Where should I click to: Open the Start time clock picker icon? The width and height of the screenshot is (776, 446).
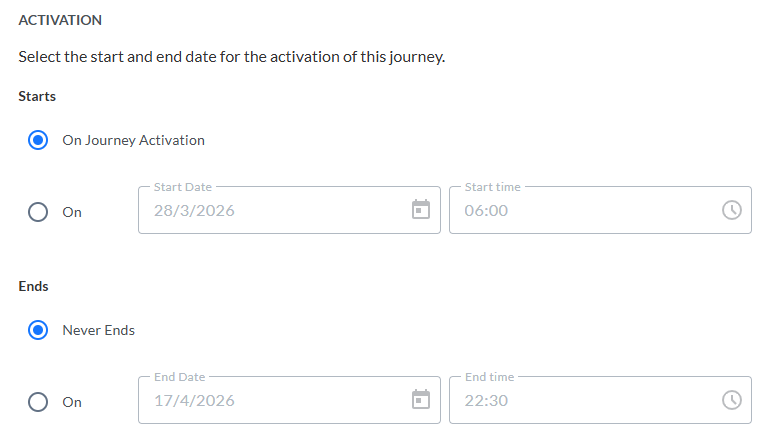click(732, 210)
